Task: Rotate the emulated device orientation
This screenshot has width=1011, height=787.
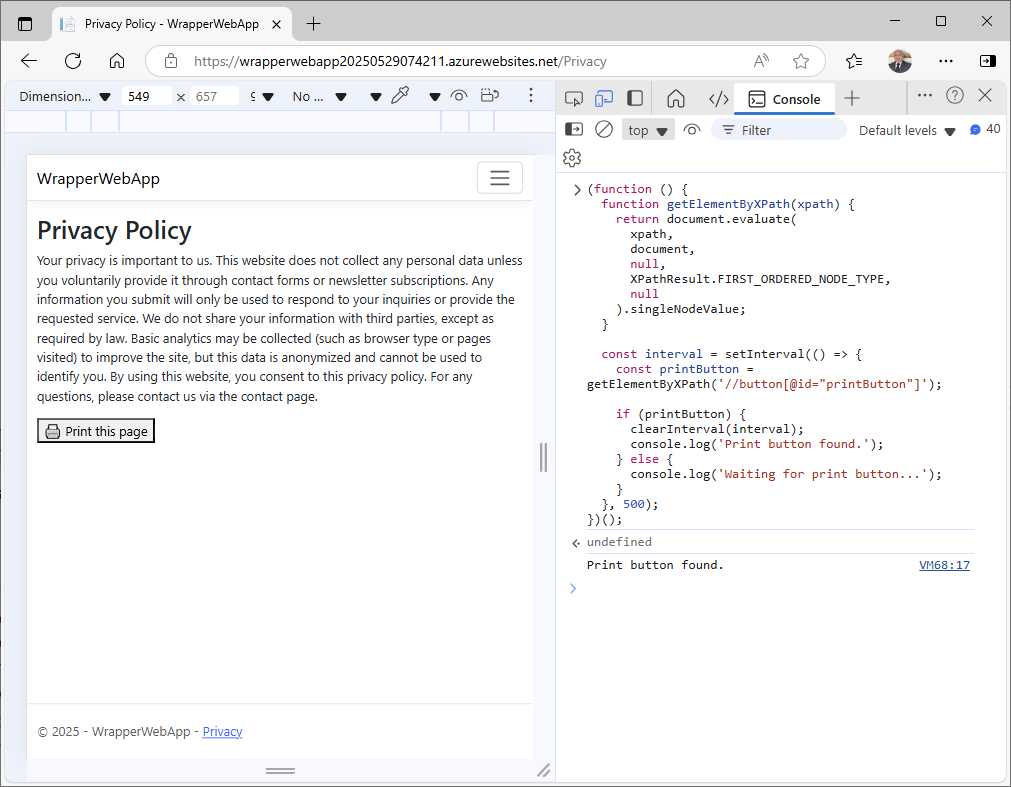Action: (490, 95)
